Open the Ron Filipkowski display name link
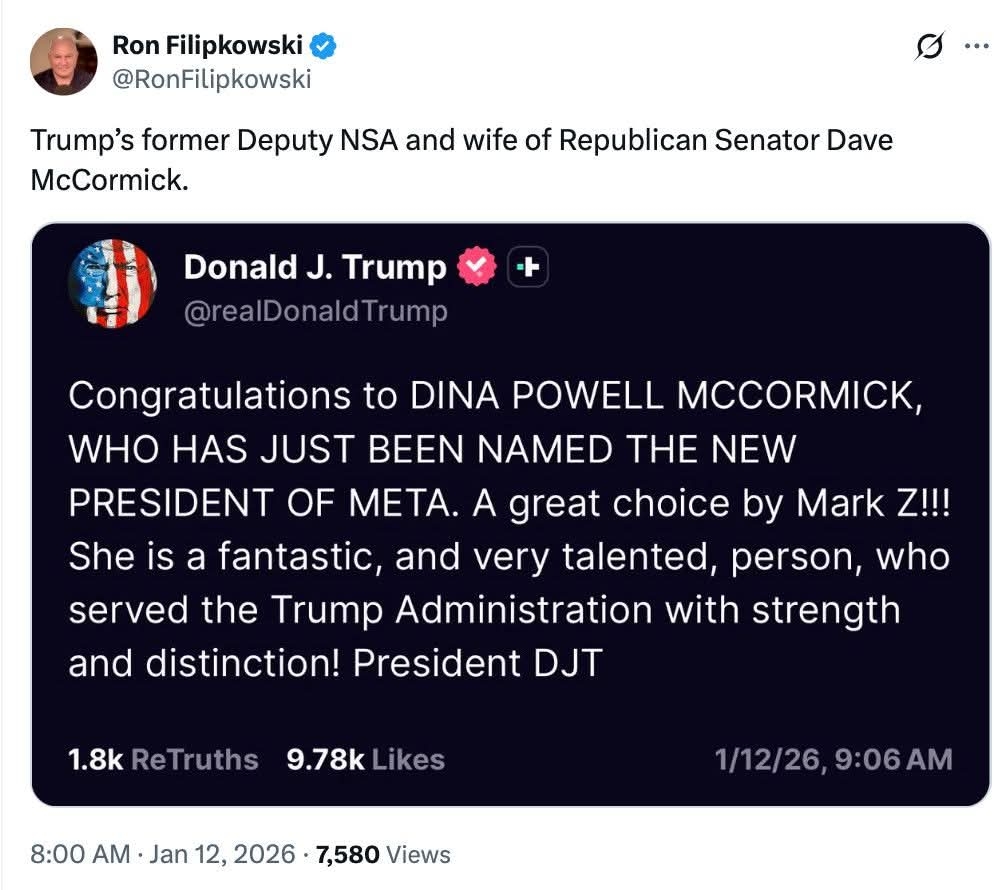The image size is (1008, 890). (x=207, y=45)
